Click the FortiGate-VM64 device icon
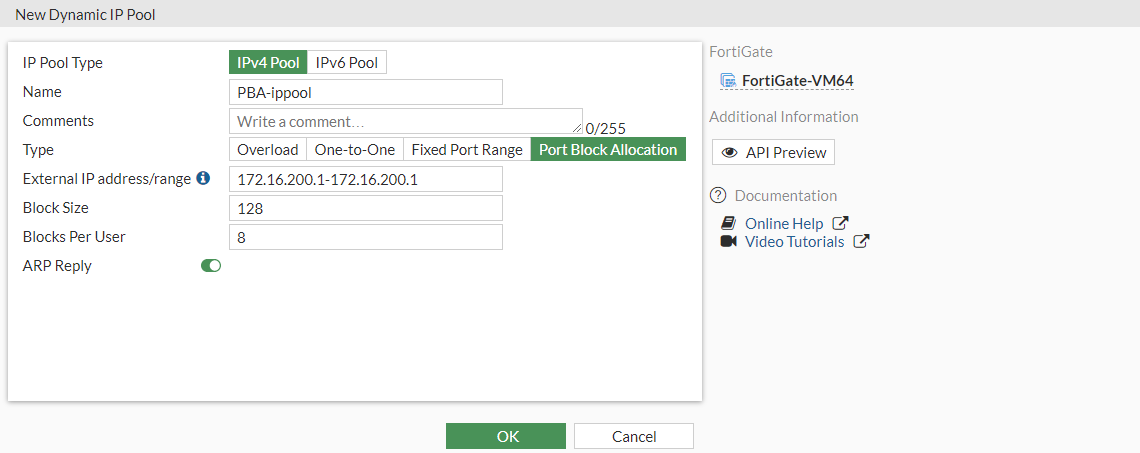This screenshot has height=453, width=1140. pos(728,81)
